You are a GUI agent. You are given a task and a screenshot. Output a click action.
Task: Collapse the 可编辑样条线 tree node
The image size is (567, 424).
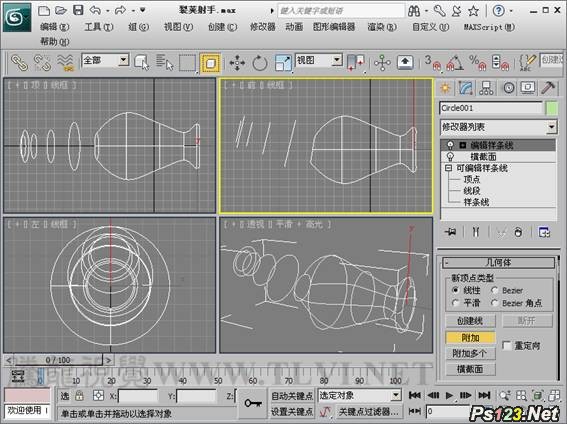pos(448,168)
